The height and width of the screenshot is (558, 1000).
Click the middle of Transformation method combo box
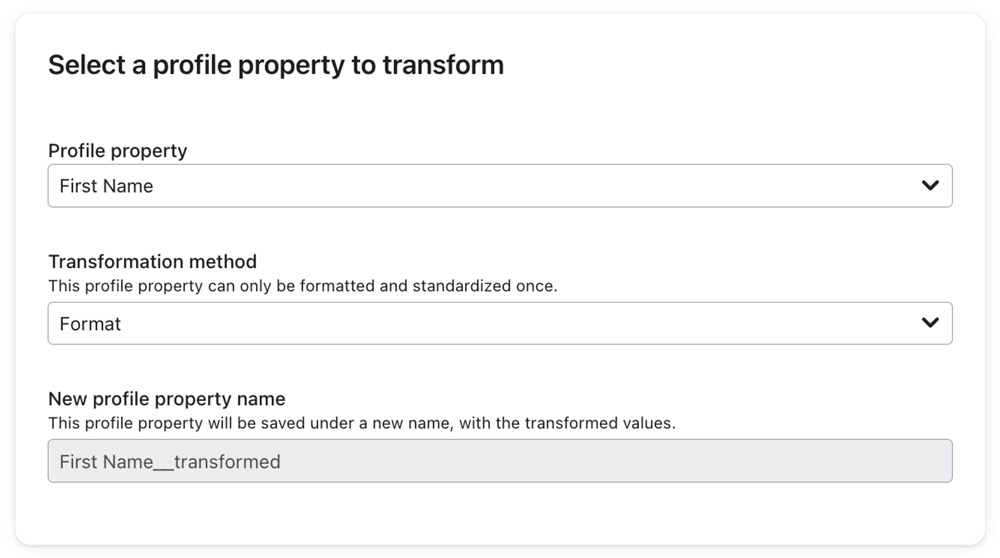click(500, 323)
